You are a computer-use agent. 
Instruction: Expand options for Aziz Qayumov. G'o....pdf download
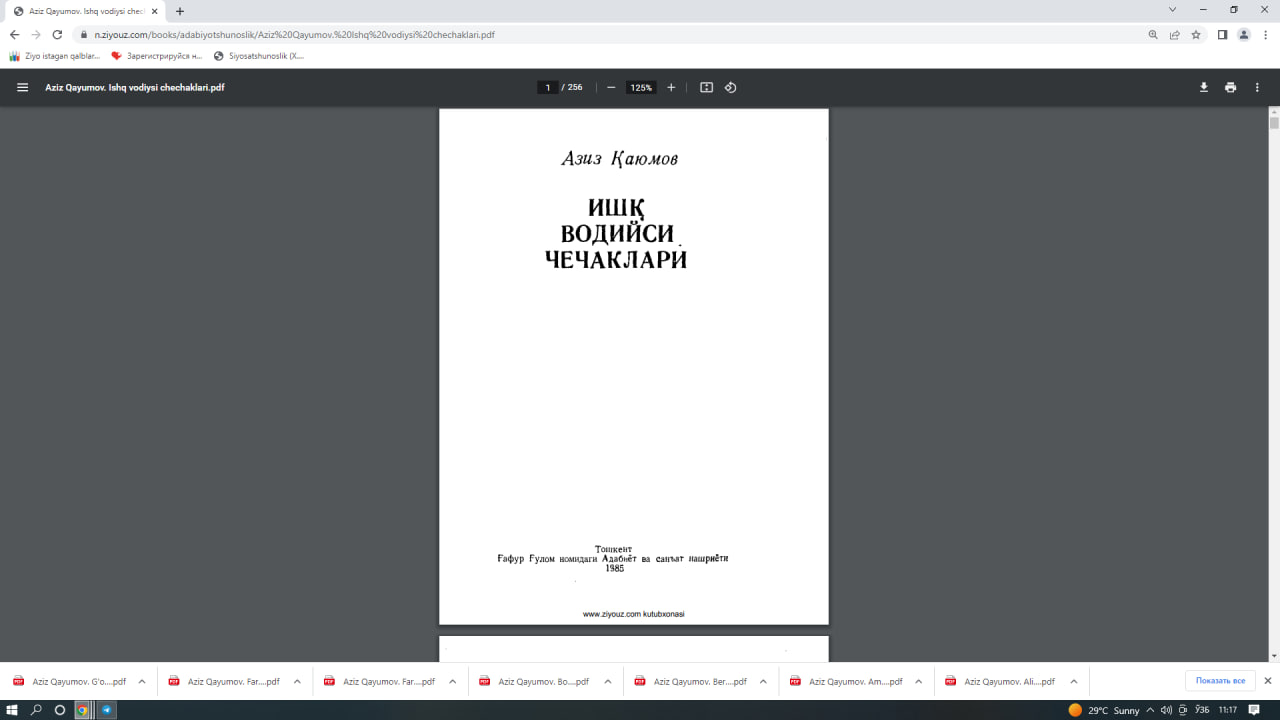click(142, 681)
